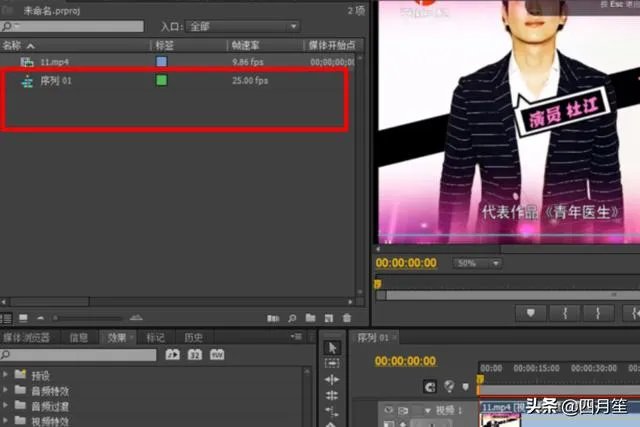Switch to 标记 tab
The image size is (640, 427).
tap(155, 338)
